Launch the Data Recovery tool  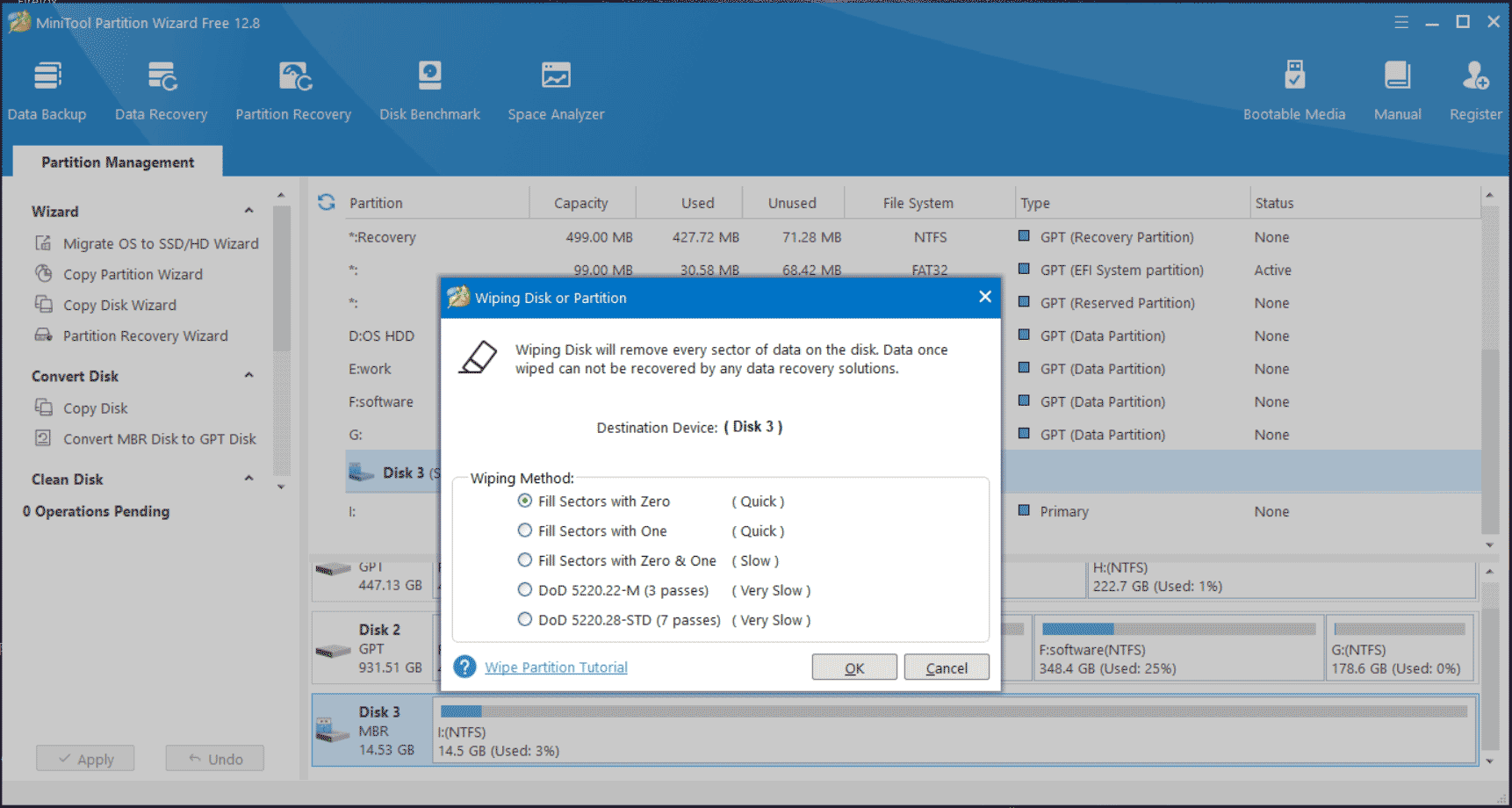[x=162, y=90]
